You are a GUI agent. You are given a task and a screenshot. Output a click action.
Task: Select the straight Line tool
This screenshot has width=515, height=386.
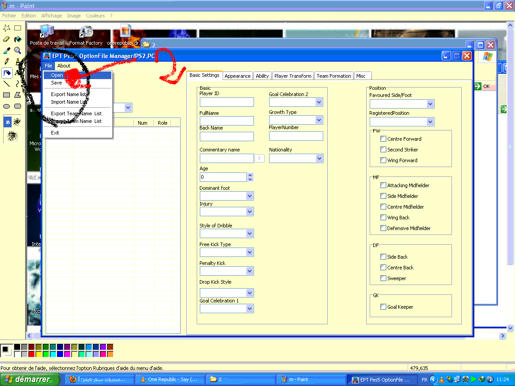coord(7,84)
